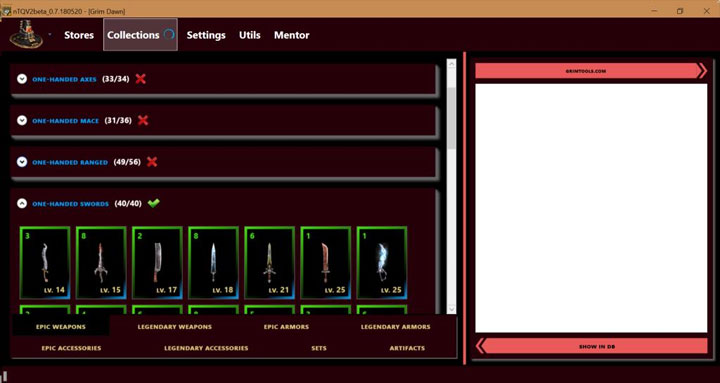The image size is (720, 383).
Task: Switch to the Epic Weapons tab
Action: click(x=61, y=327)
